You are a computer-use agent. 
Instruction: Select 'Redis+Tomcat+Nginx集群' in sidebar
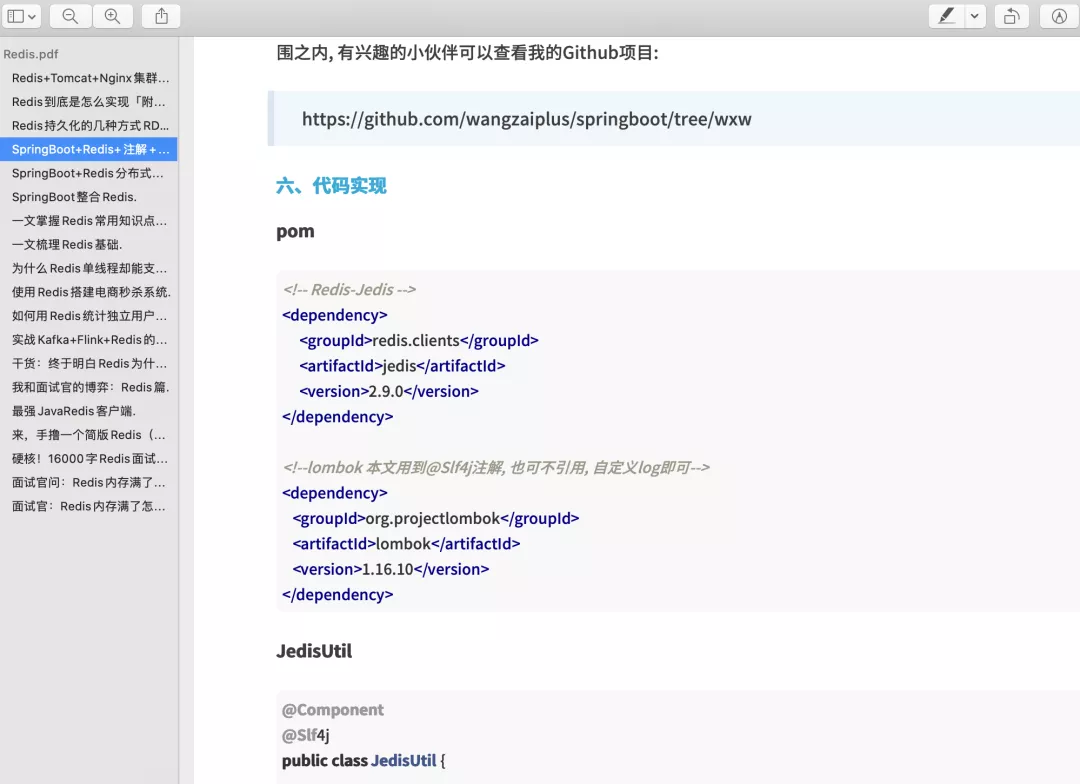[88, 77]
